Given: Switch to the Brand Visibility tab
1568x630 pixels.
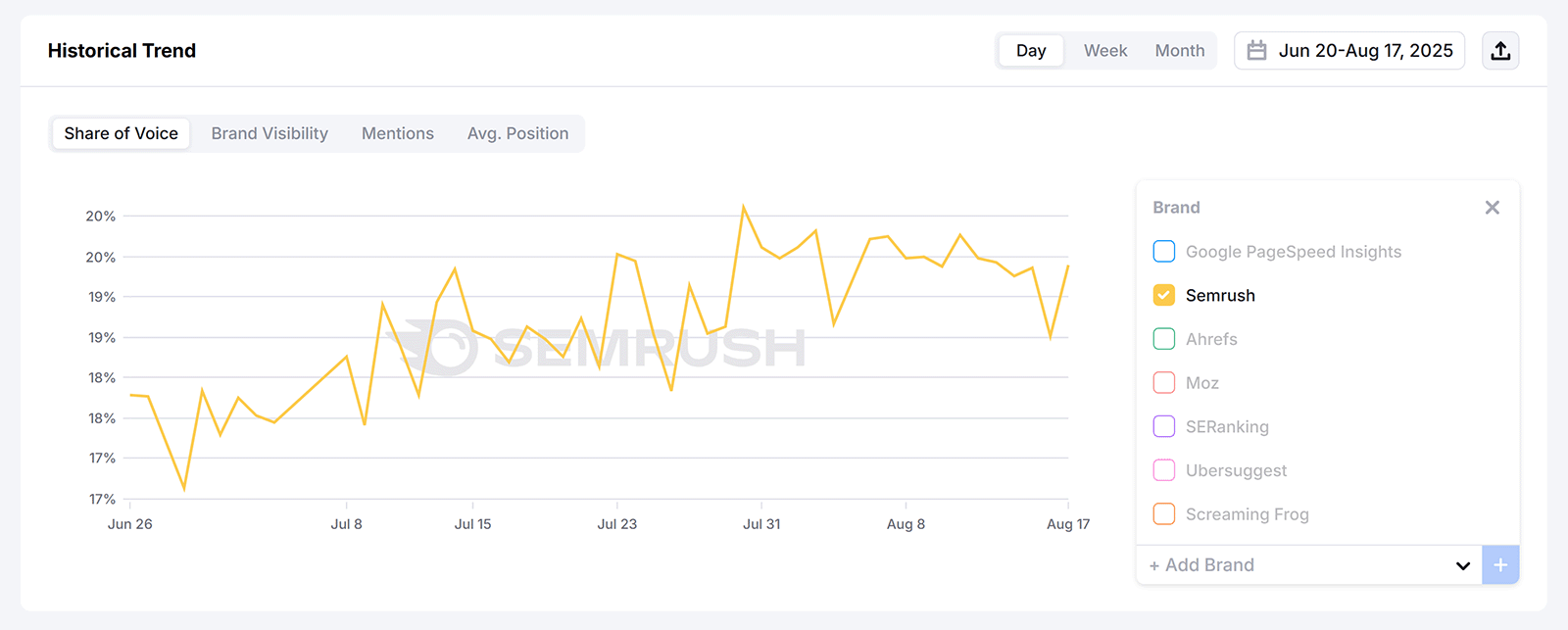Looking at the screenshot, I should (269, 133).
